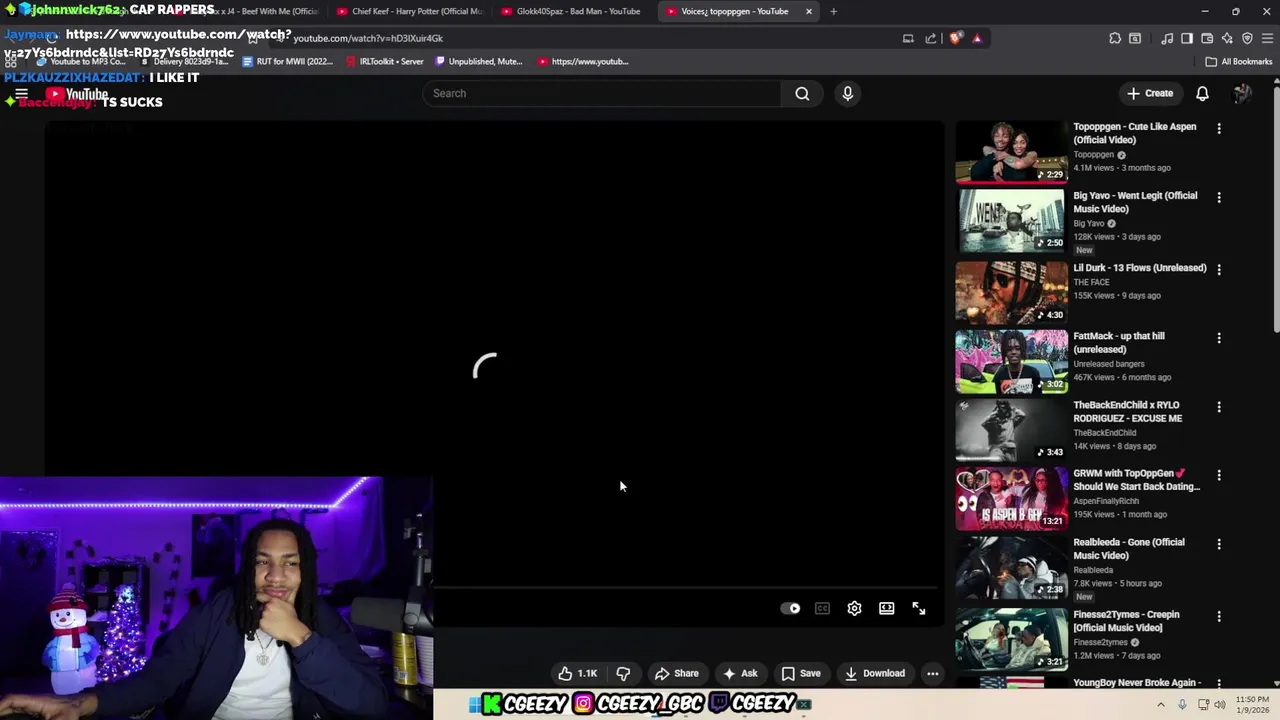Click the address bar URL
The width and height of the screenshot is (1280, 720).
[368, 38]
